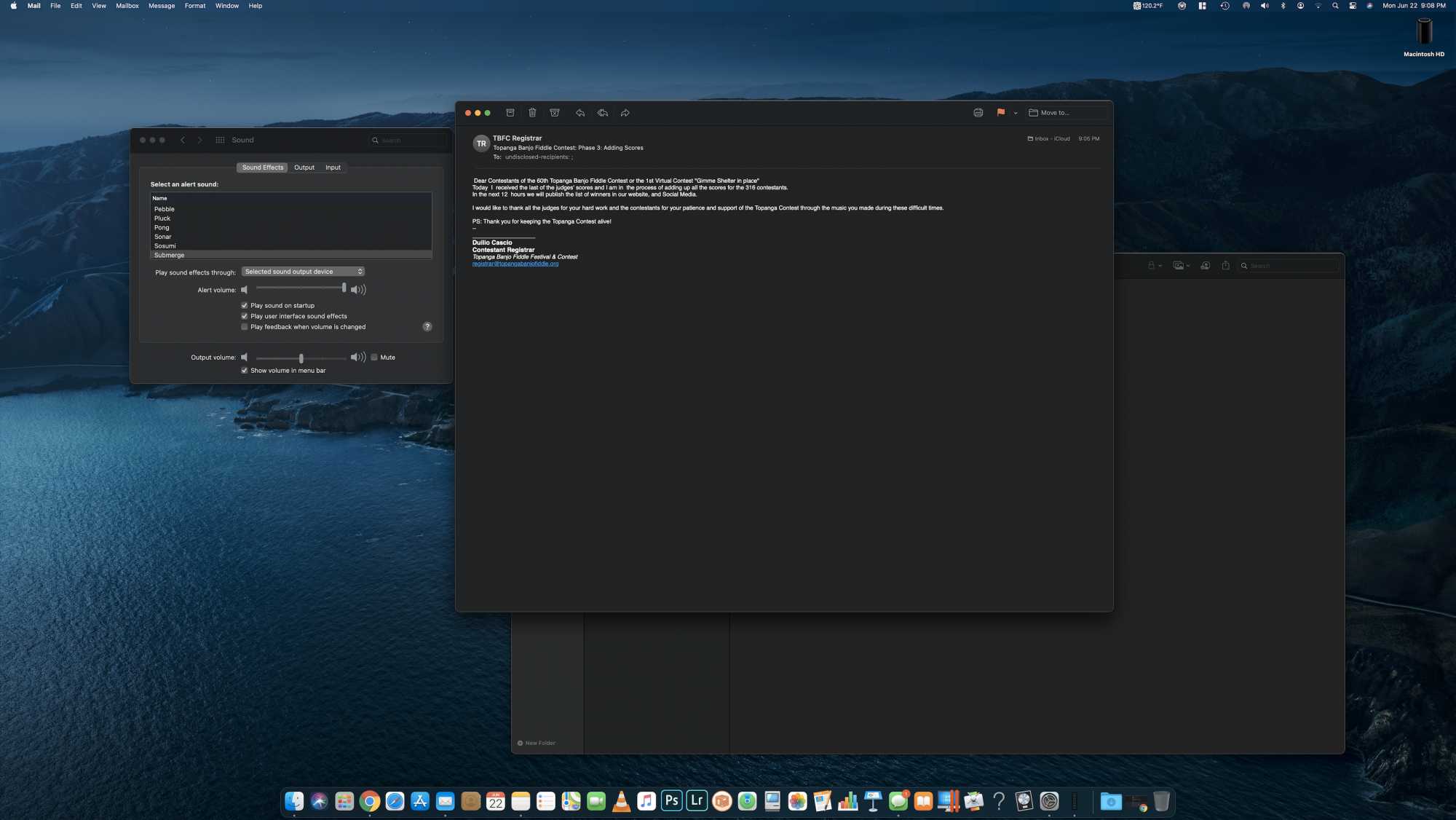
Task: Open the Trash in the Dock
Action: [1161, 801]
